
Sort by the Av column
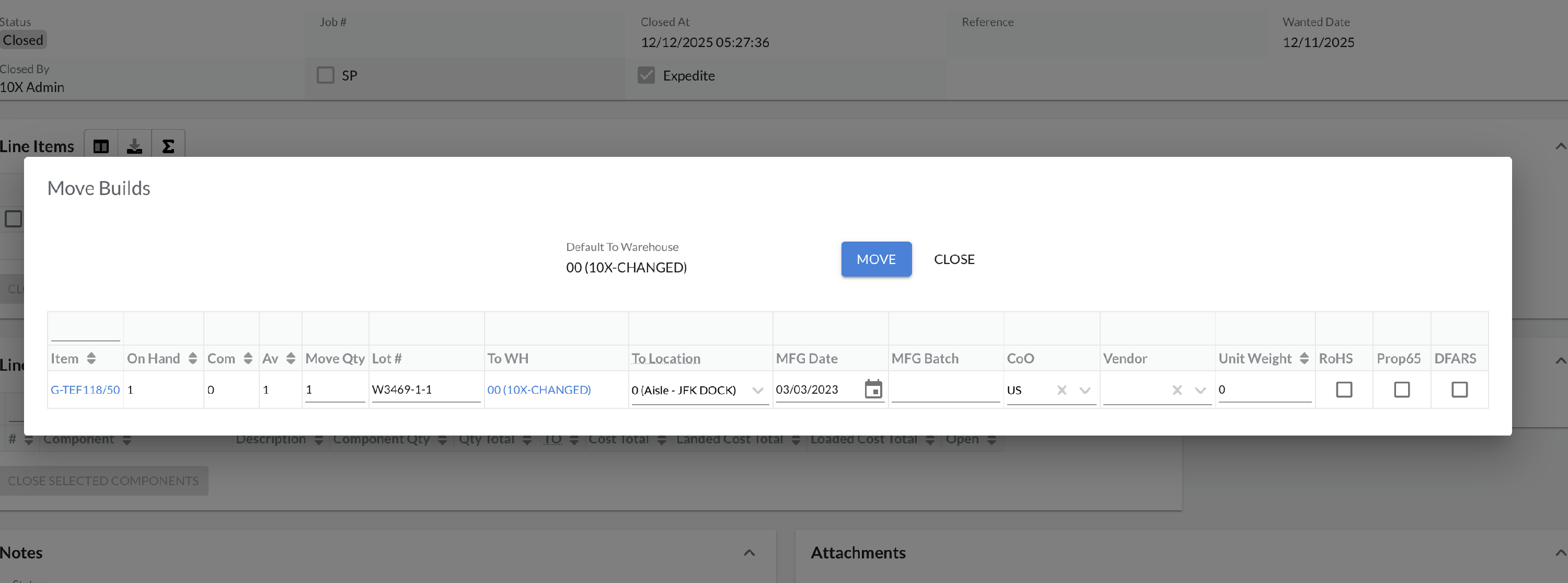click(291, 358)
